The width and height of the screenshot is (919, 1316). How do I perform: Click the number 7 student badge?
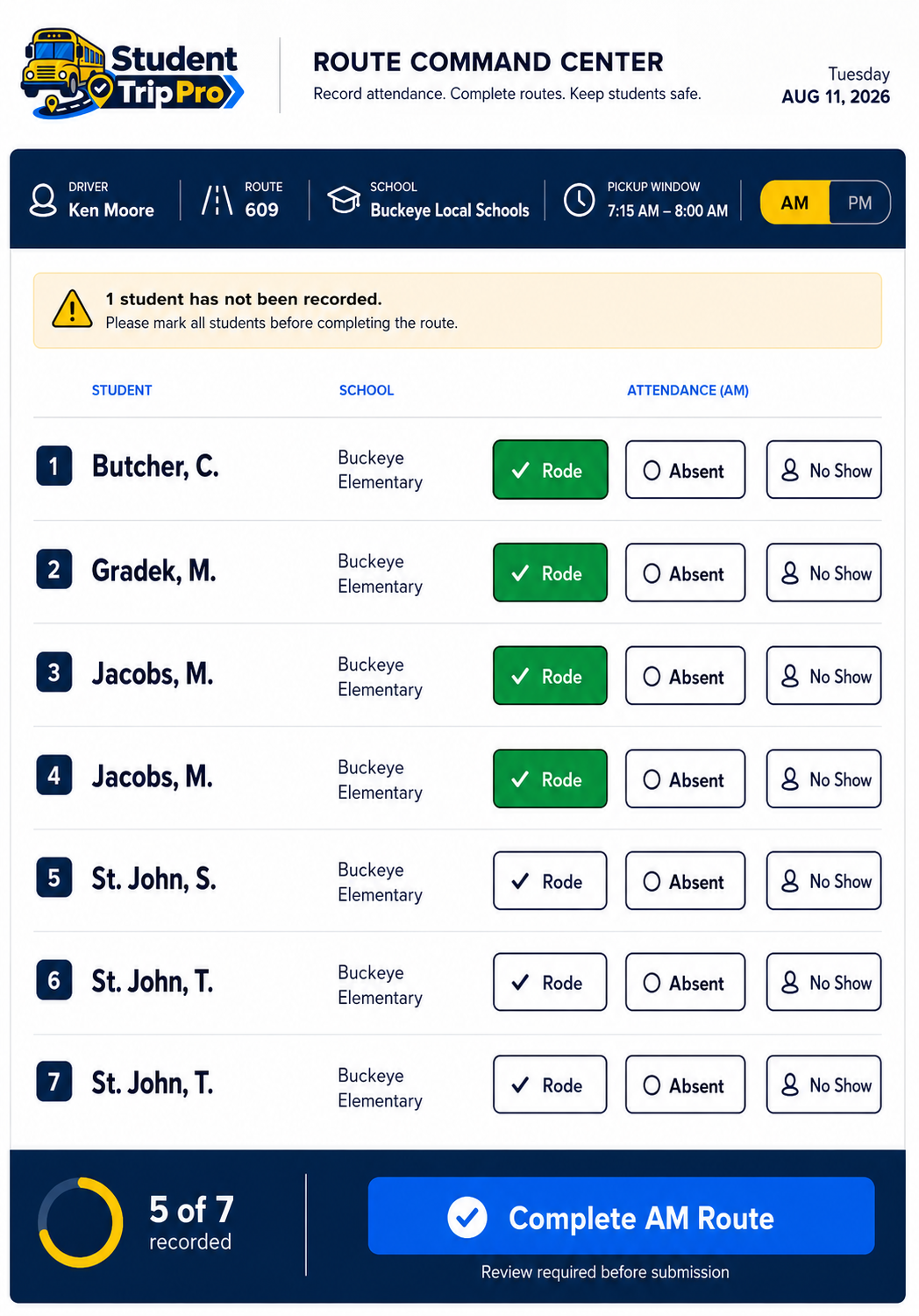point(53,1082)
